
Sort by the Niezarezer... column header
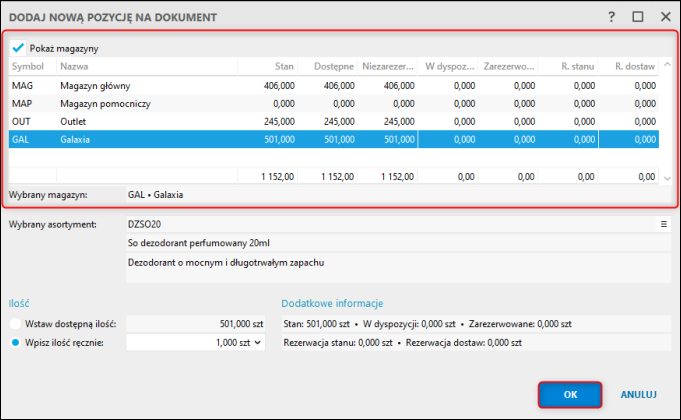(x=388, y=66)
